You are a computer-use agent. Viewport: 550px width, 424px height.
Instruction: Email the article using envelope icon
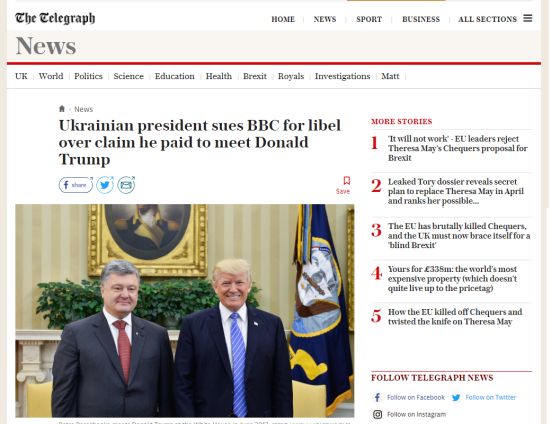pos(126,185)
